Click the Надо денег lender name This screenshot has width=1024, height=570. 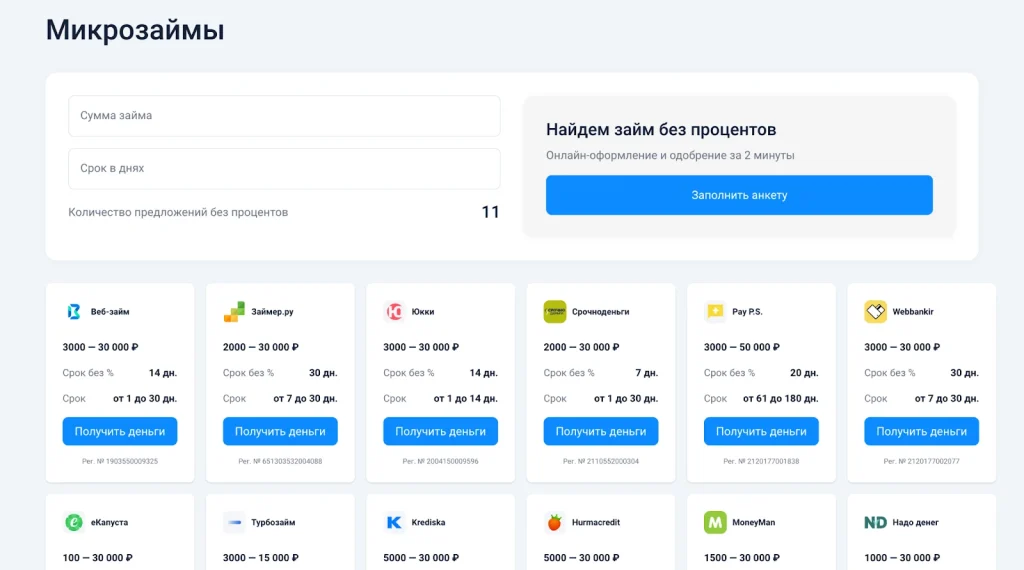click(x=916, y=522)
